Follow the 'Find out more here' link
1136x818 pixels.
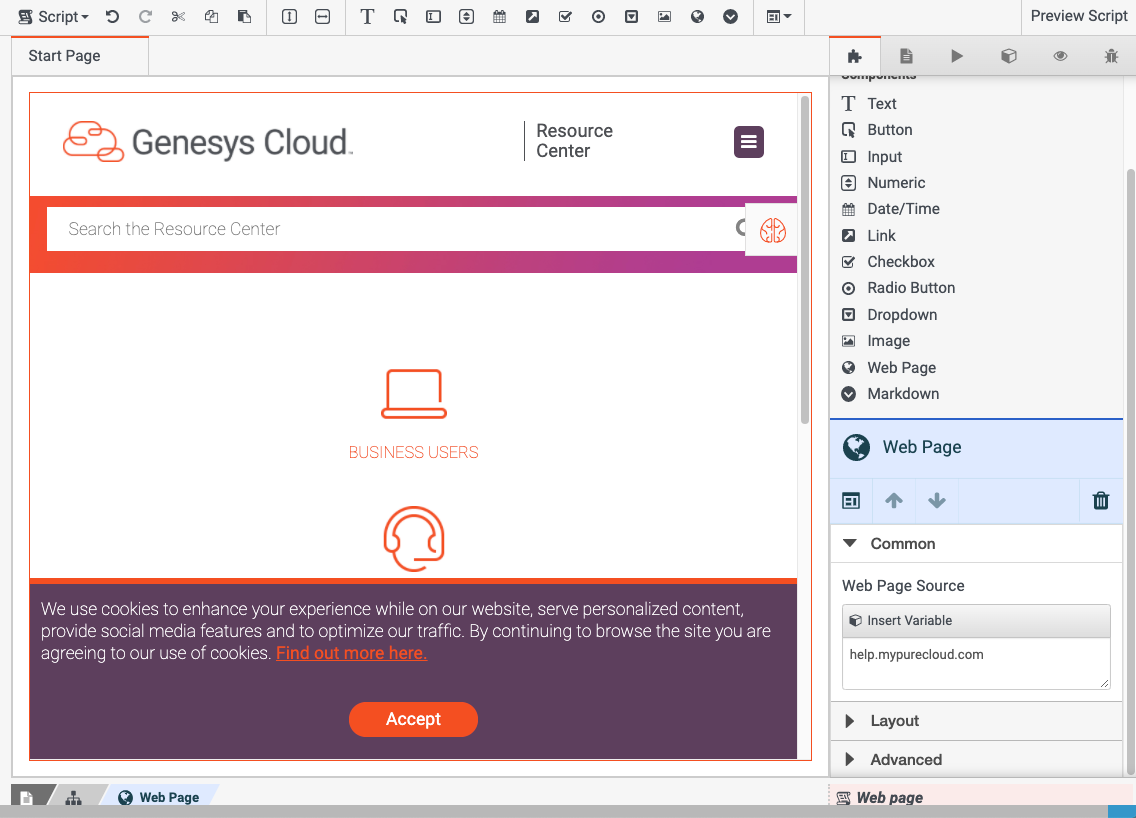click(351, 652)
